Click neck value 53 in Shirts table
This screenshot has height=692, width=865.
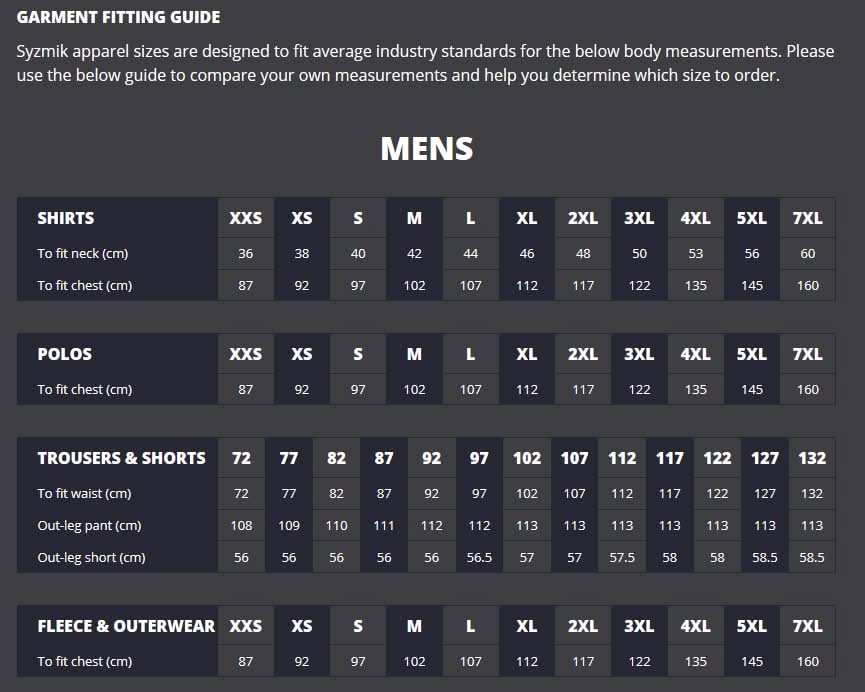coord(695,254)
